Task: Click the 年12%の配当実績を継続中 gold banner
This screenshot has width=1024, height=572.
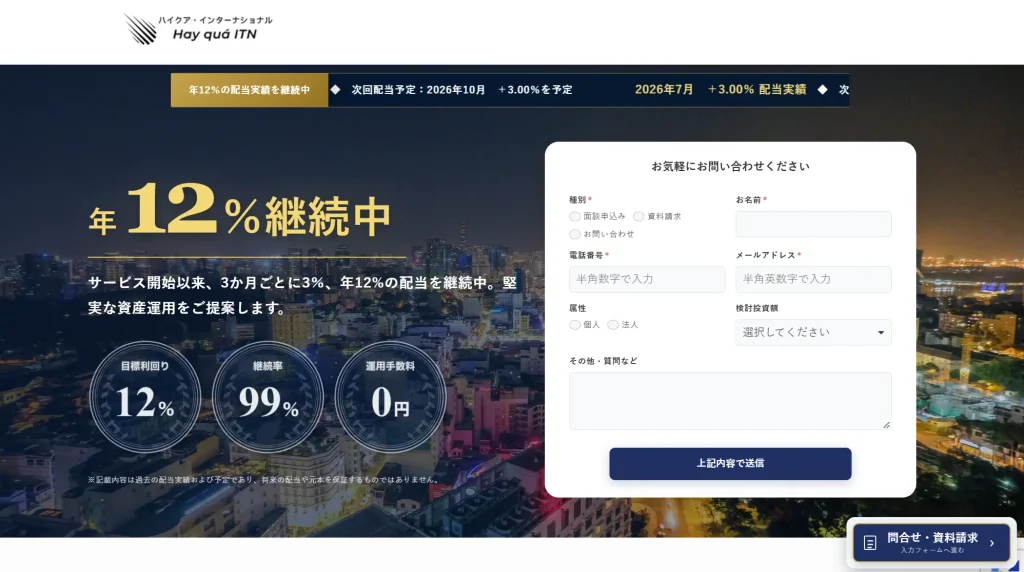Action: (249, 90)
